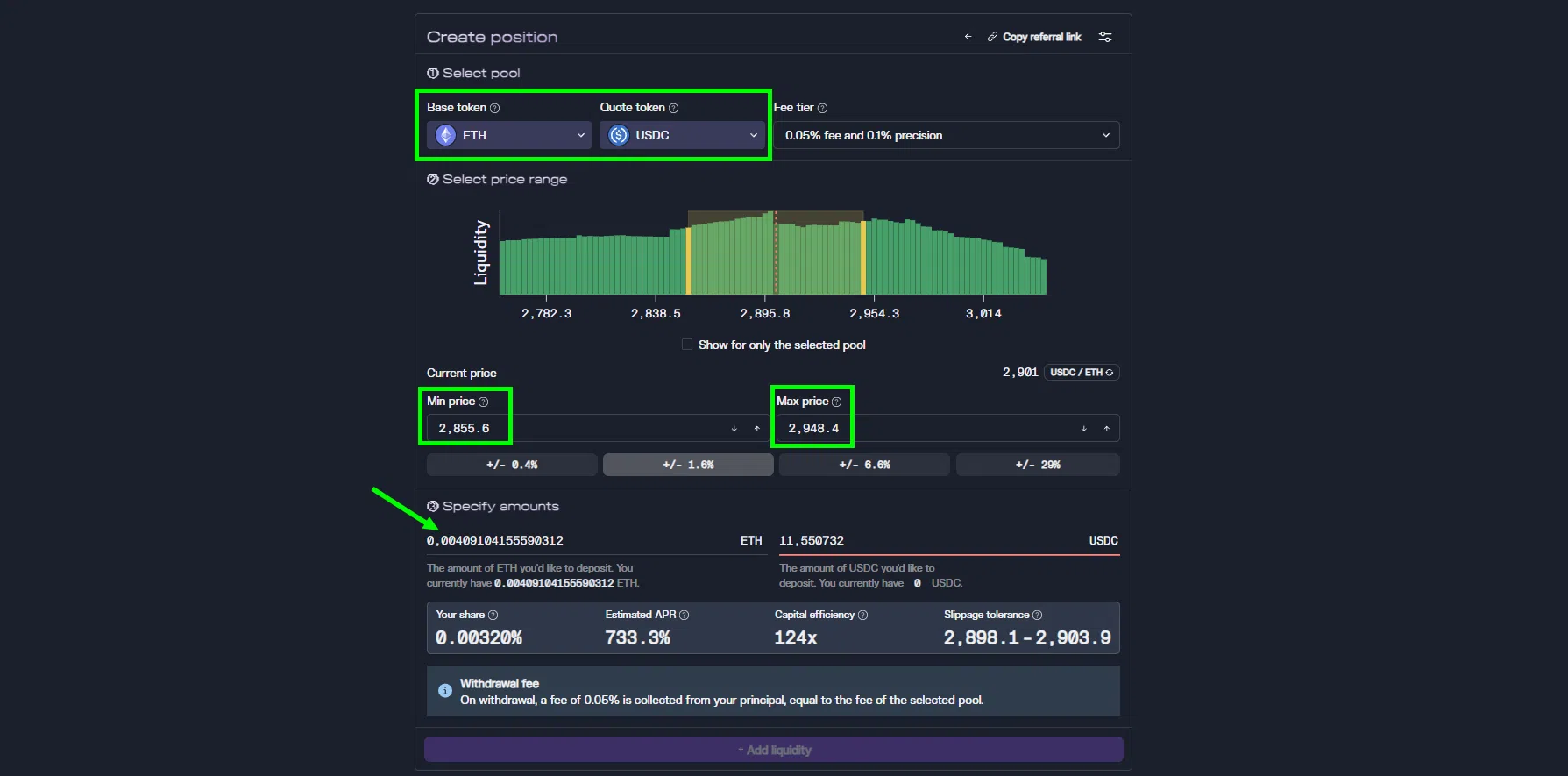This screenshot has width=1568, height=776.
Task: Toggle USDC / ETH price direction
Action: coord(1082,373)
